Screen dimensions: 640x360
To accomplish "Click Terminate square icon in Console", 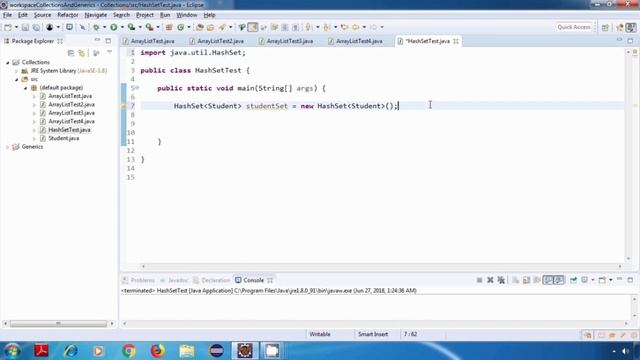I will coord(480,280).
